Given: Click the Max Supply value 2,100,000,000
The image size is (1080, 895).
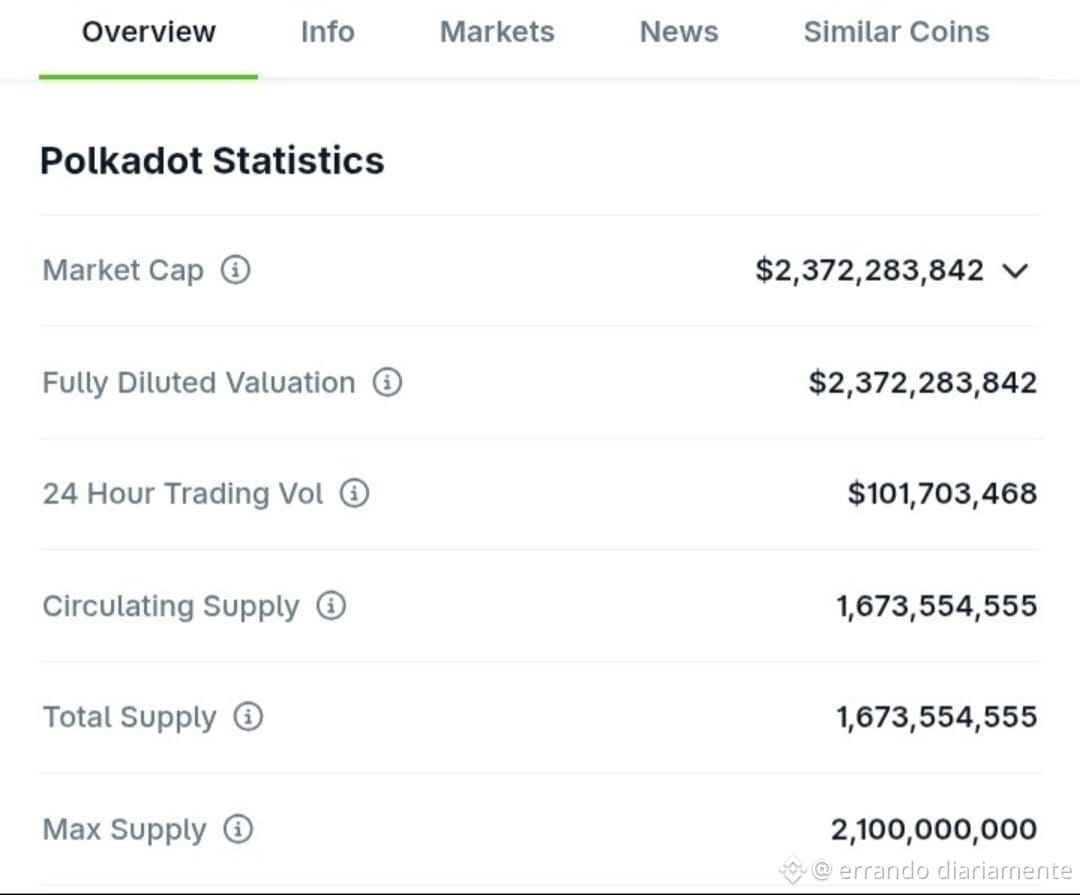Looking at the screenshot, I should click(934, 830).
